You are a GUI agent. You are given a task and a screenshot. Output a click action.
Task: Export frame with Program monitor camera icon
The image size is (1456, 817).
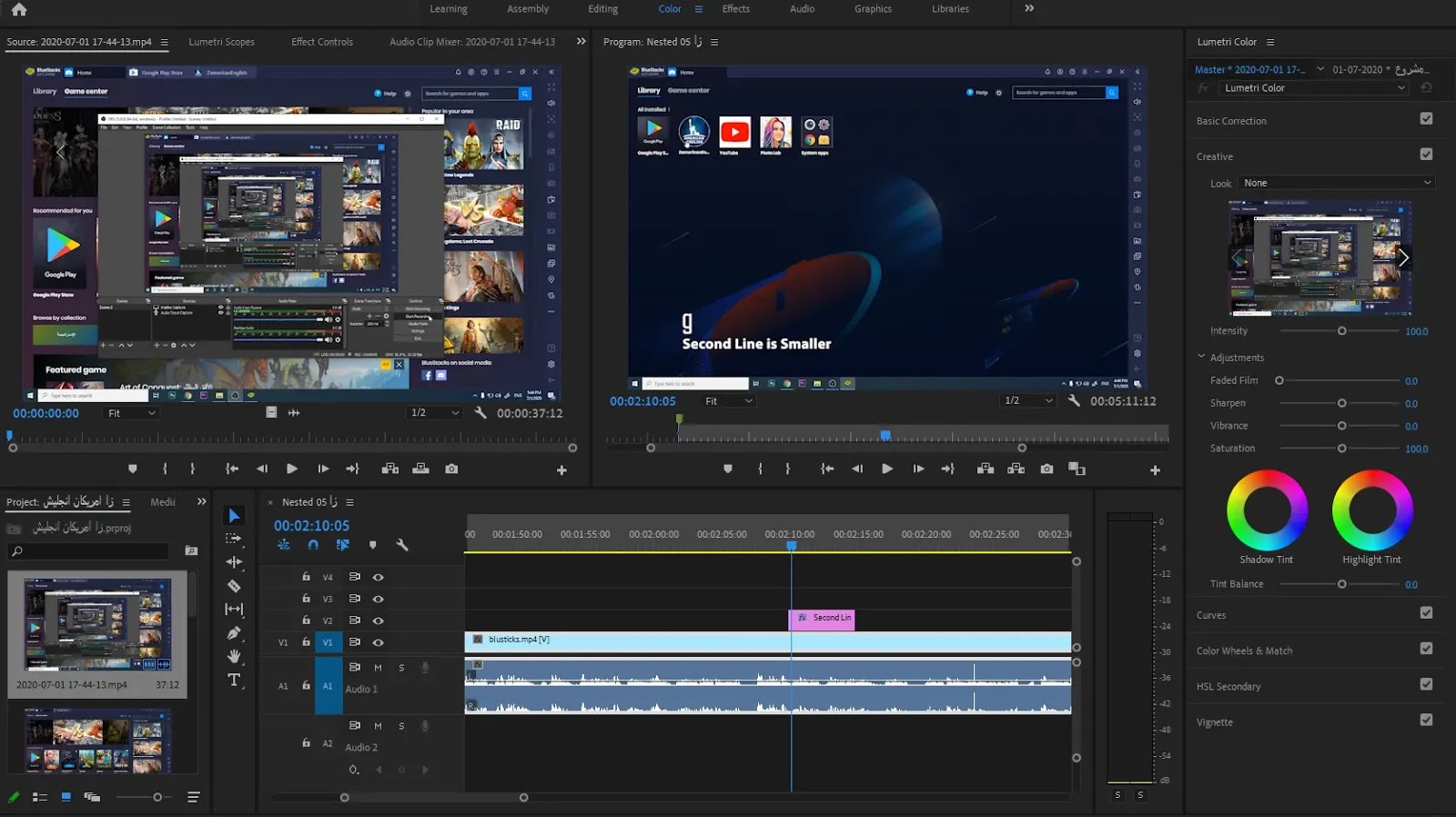tap(1046, 469)
